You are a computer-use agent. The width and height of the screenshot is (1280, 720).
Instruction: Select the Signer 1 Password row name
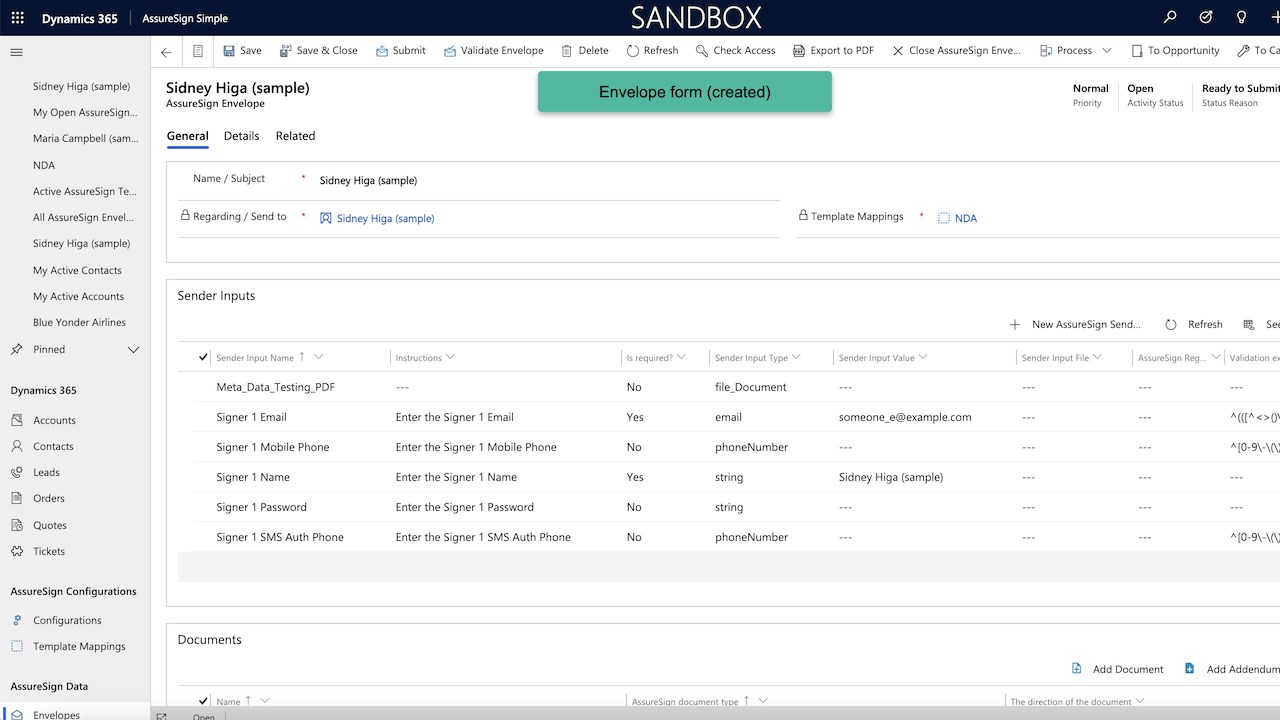(261, 507)
